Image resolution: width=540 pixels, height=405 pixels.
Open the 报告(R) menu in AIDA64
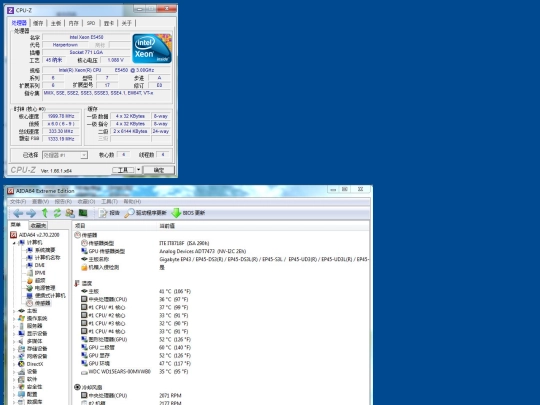point(63,201)
